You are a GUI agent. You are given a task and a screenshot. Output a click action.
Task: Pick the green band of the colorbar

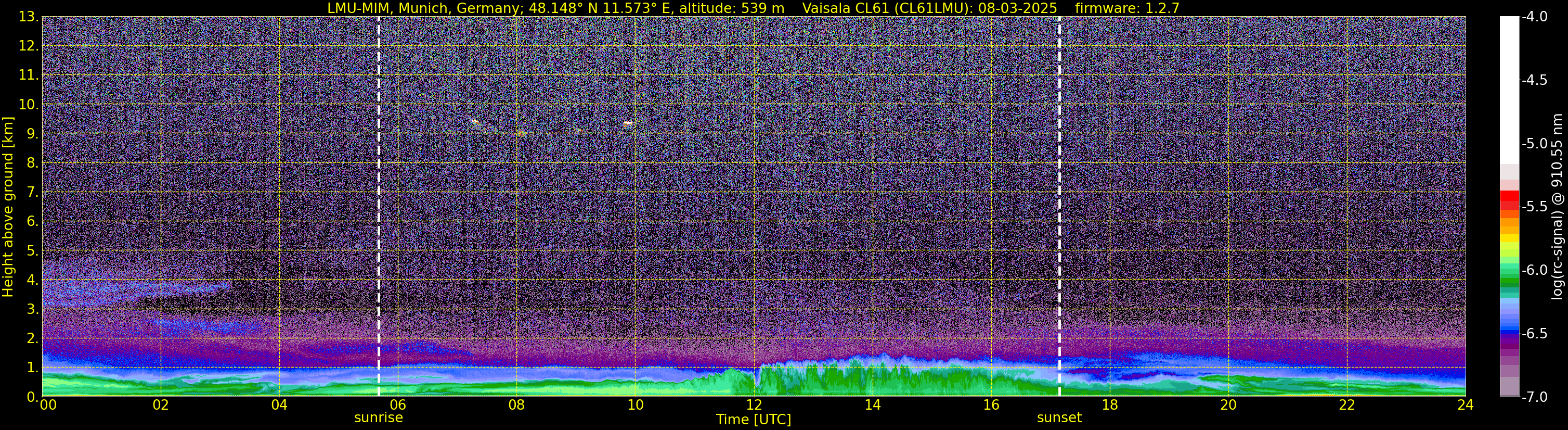click(x=1510, y=282)
